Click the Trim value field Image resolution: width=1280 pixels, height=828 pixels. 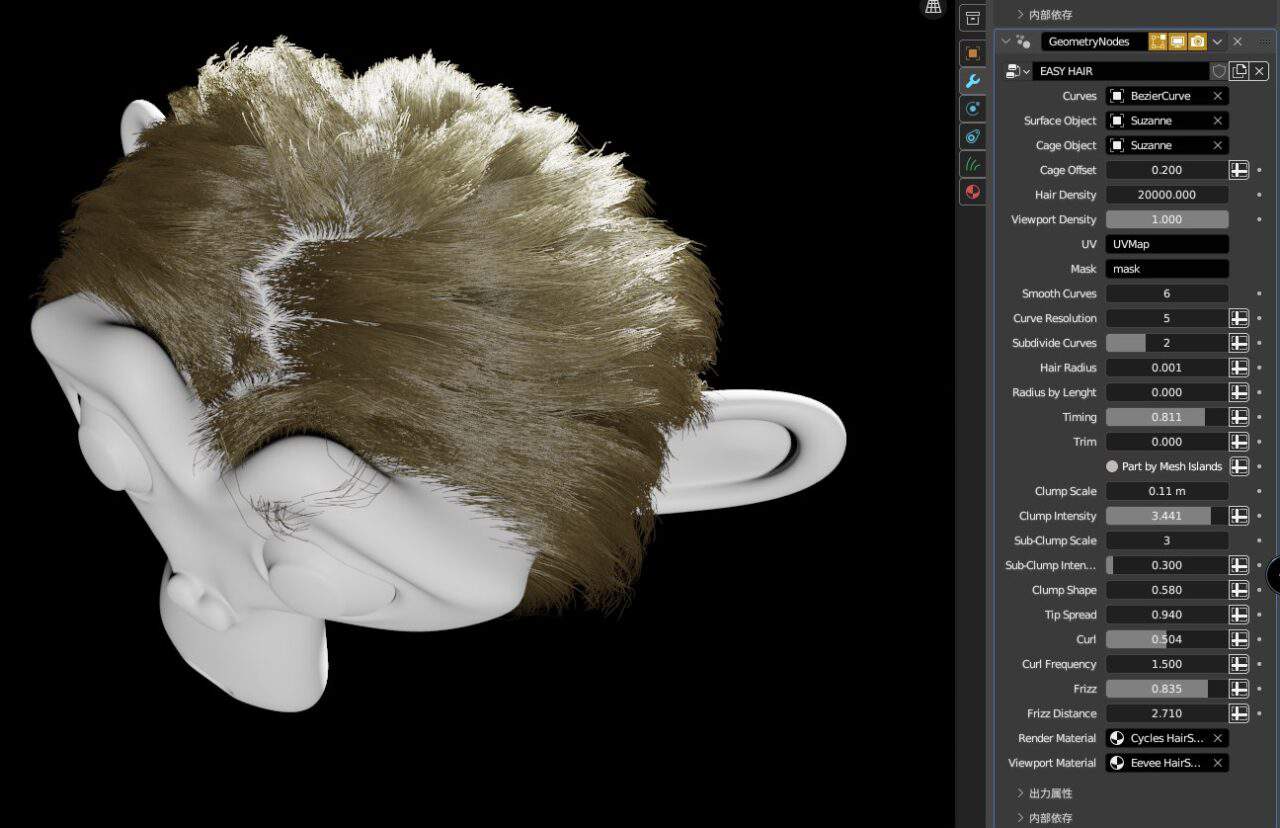pyautogui.click(x=1167, y=442)
